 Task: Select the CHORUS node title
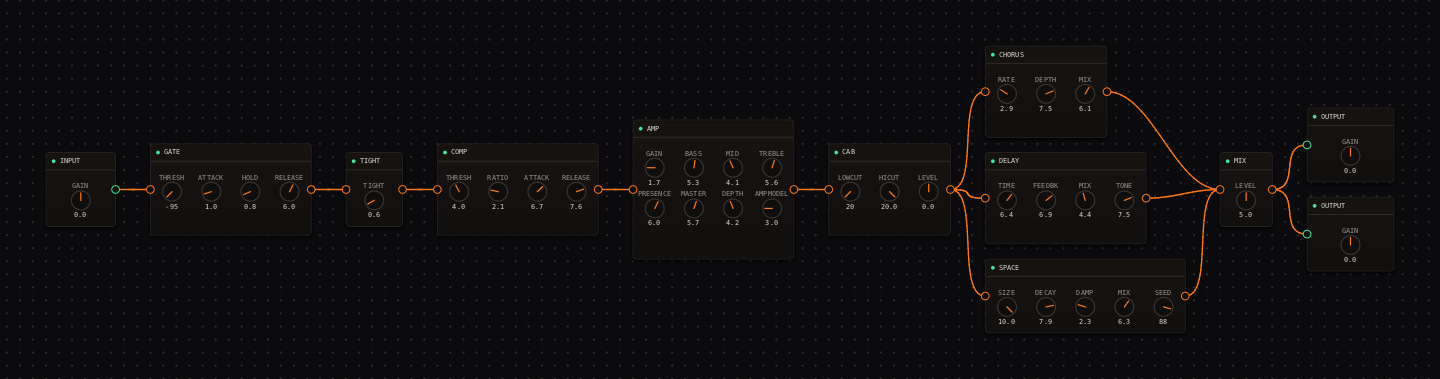point(1012,54)
